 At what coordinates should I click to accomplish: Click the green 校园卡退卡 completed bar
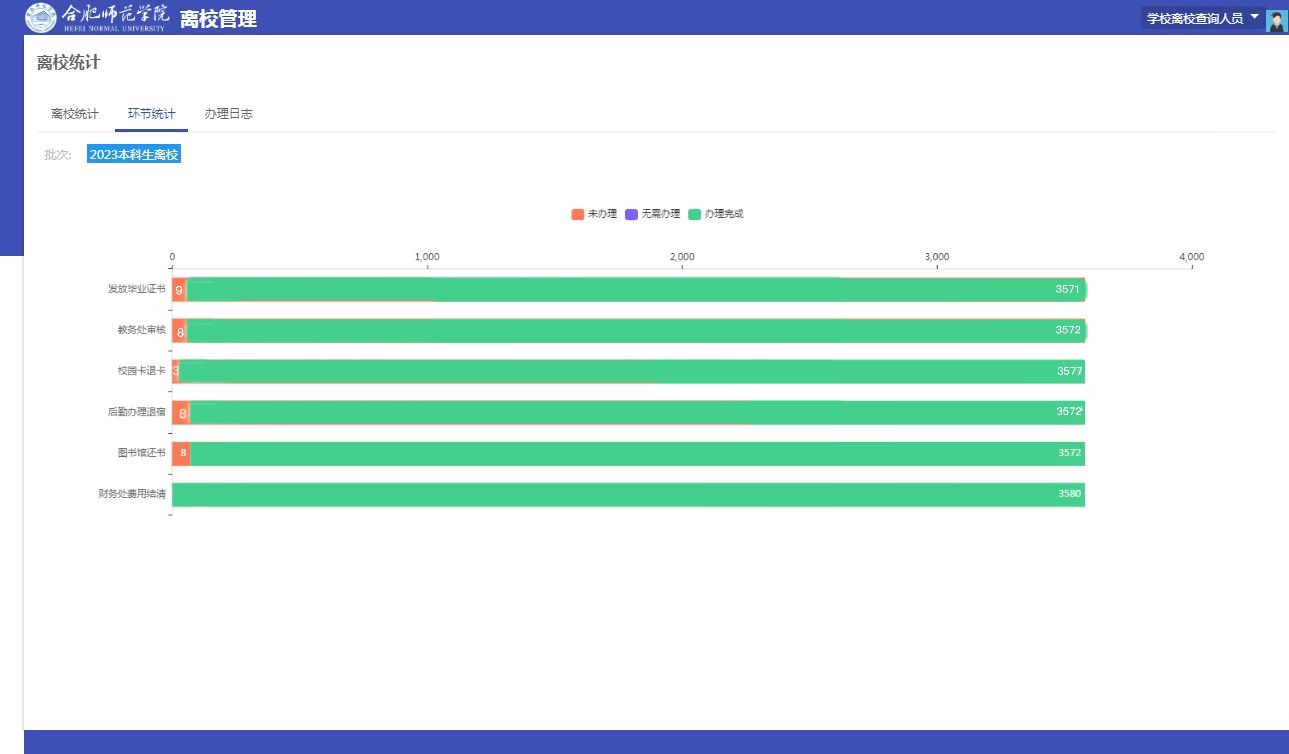tap(630, 372)
